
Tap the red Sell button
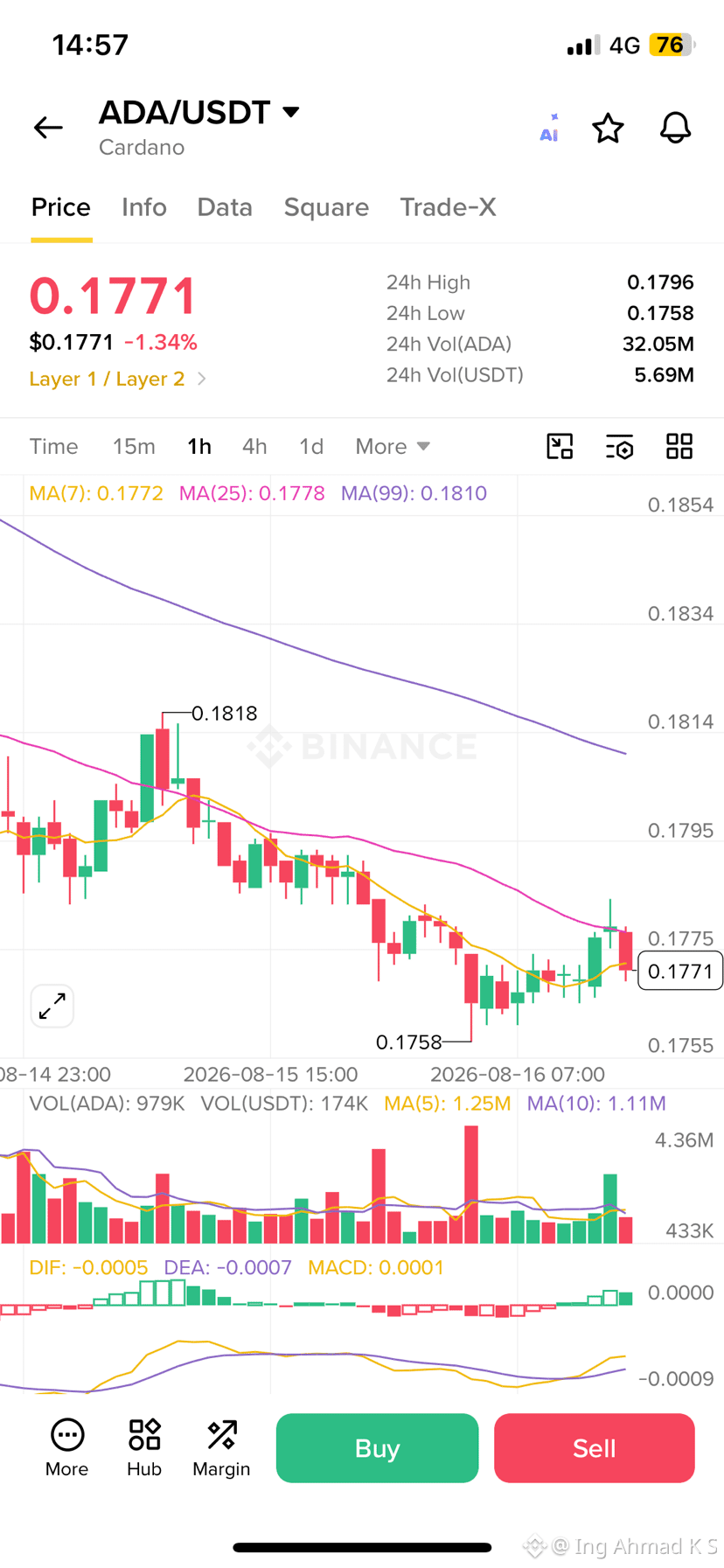[595, 1448]
